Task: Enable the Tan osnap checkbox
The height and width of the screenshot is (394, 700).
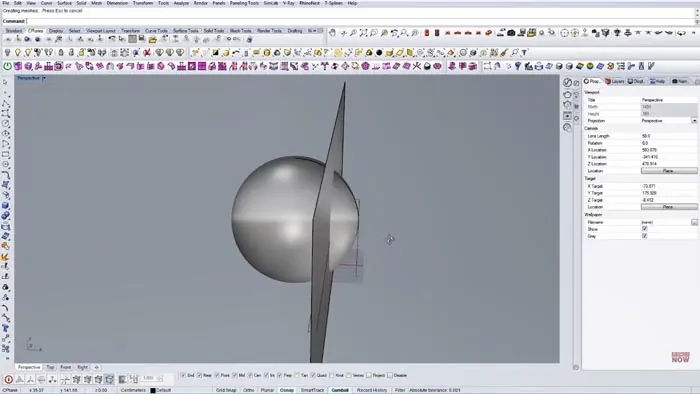Action: 297,375
